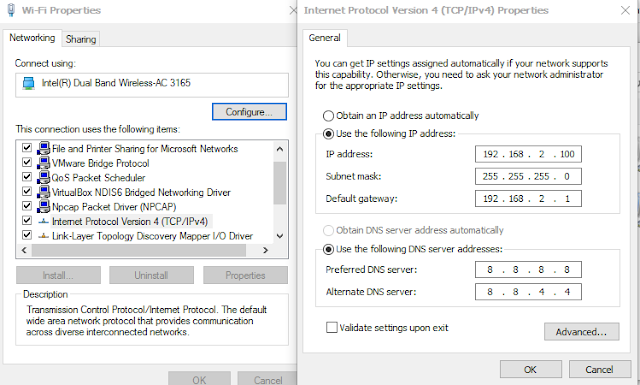Click the Subnet mask field
The image size is (640, 385).
[x=528, y=176]
